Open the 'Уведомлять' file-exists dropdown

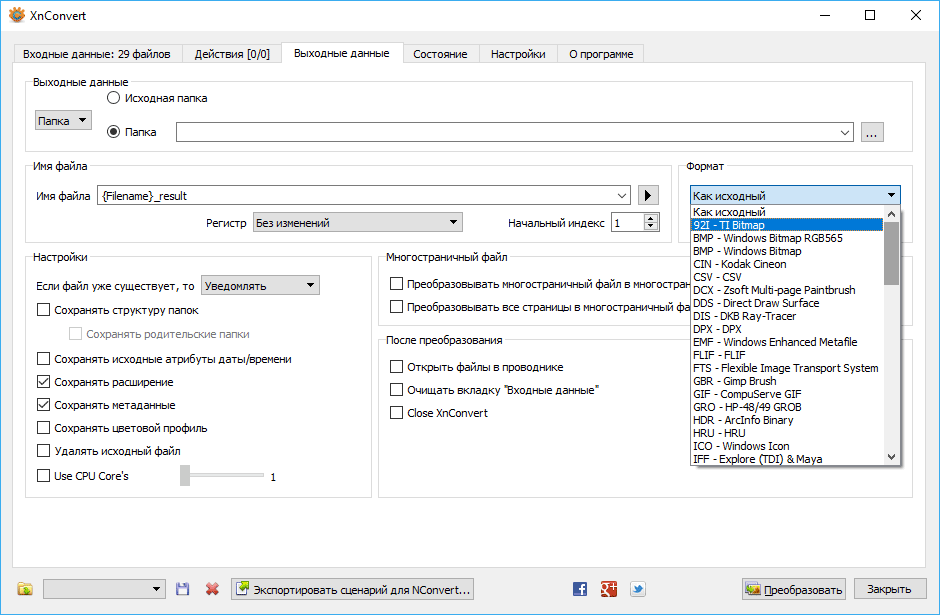(260, 285)
